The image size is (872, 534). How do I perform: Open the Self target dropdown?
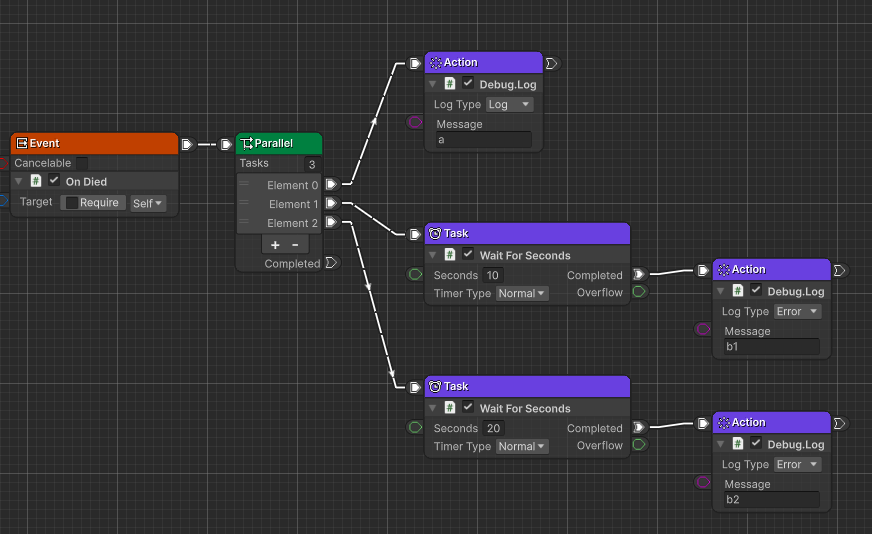147,203
